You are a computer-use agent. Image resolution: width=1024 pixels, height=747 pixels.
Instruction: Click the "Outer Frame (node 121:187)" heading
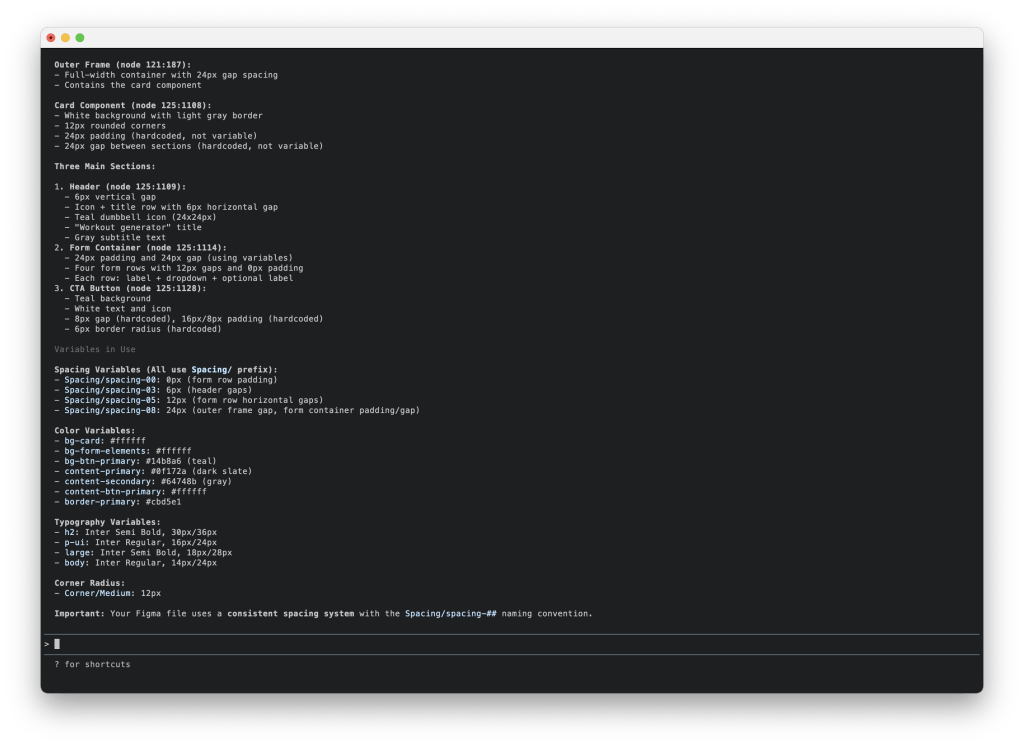click(122, 65)
